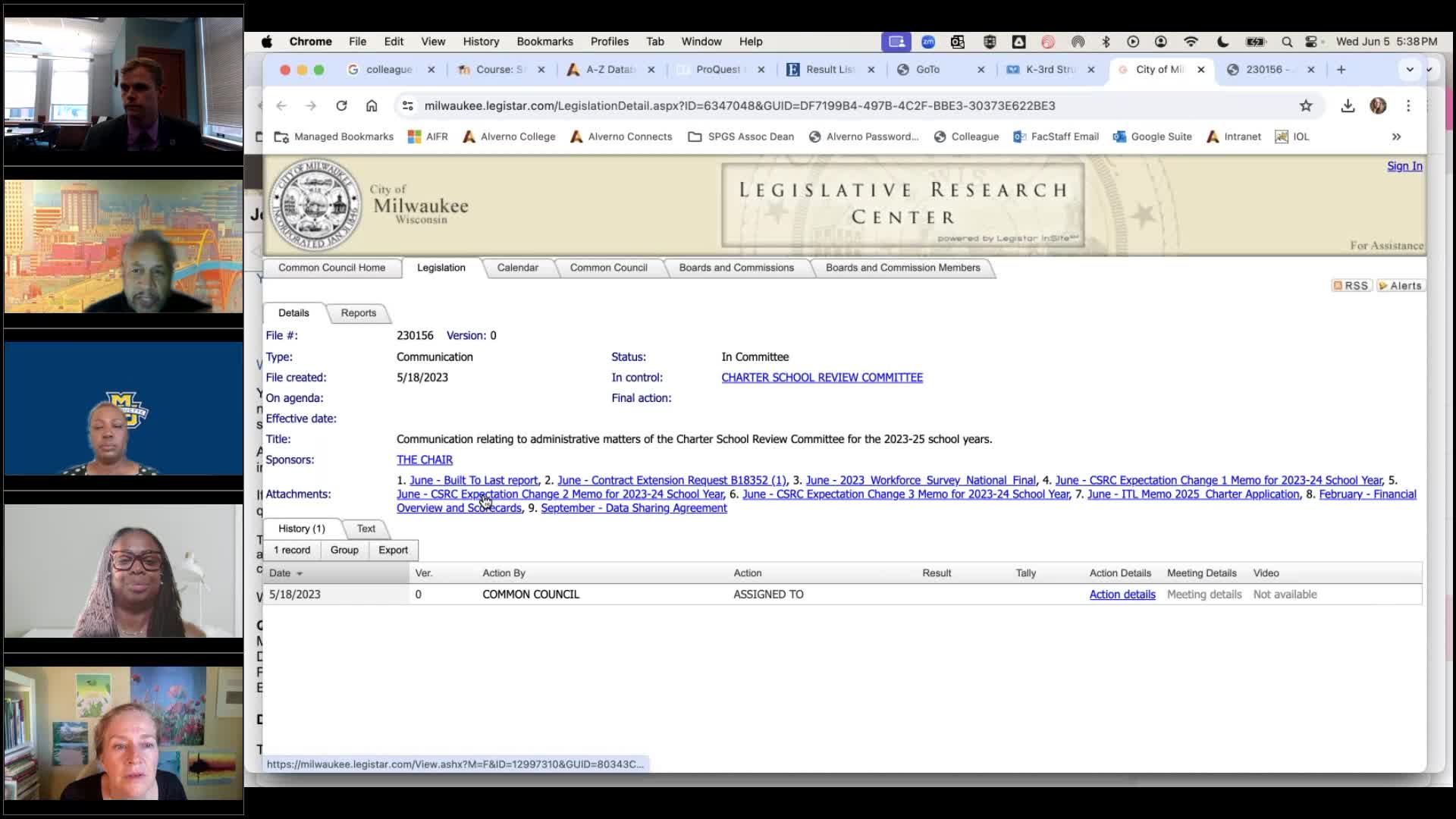Open the Reports tab

click(x=358, y=313)
